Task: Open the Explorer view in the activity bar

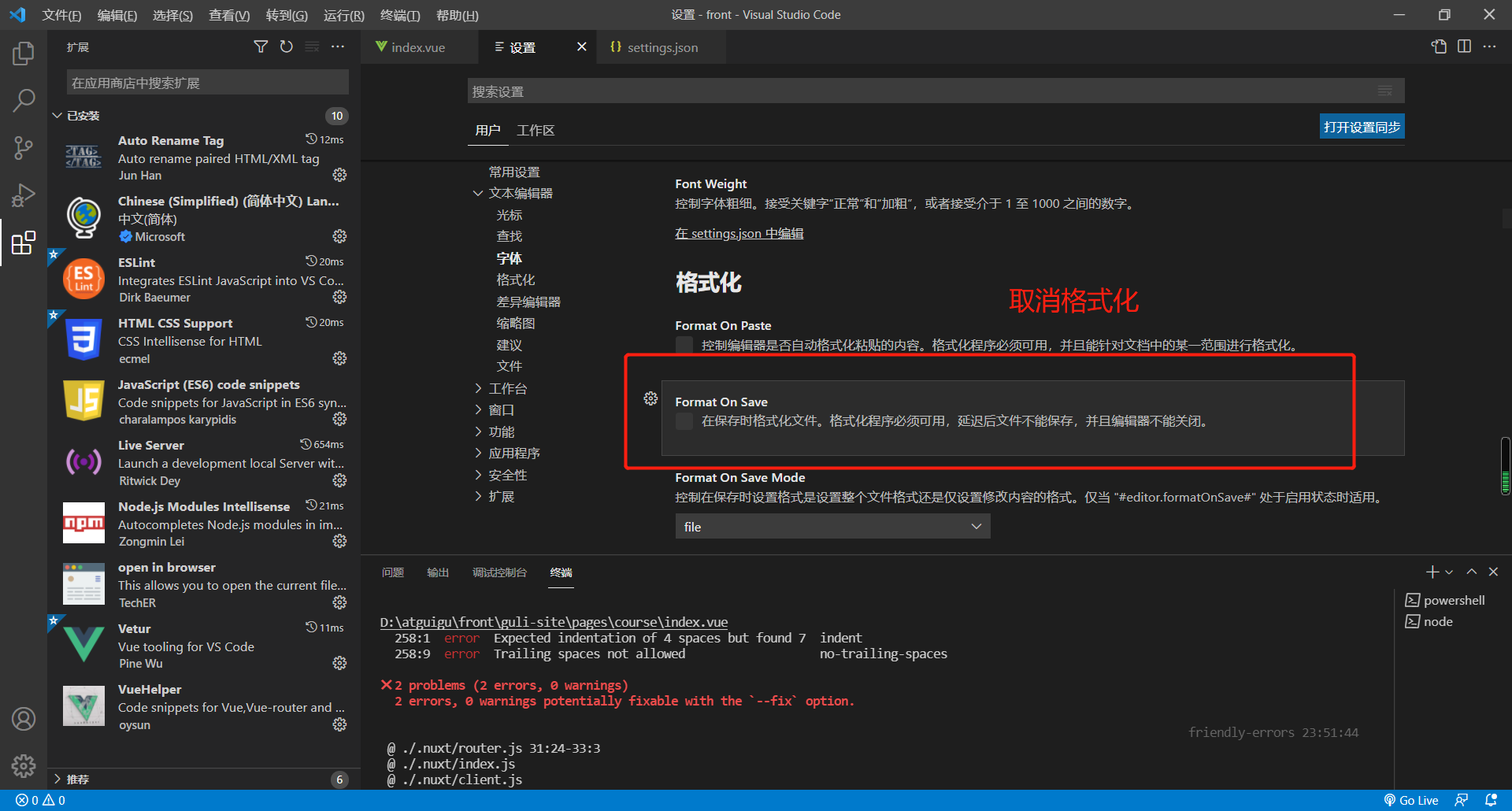Action: 24,52
